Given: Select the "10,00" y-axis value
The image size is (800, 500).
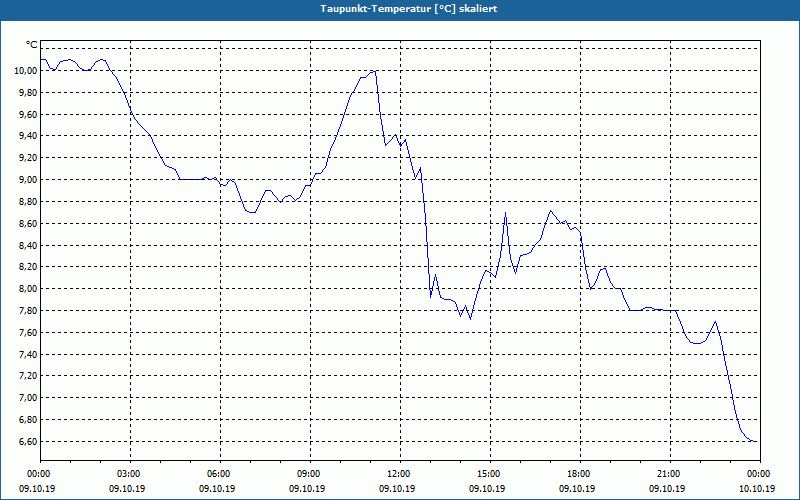Looking at the screenshot, I should coord(26,70).
